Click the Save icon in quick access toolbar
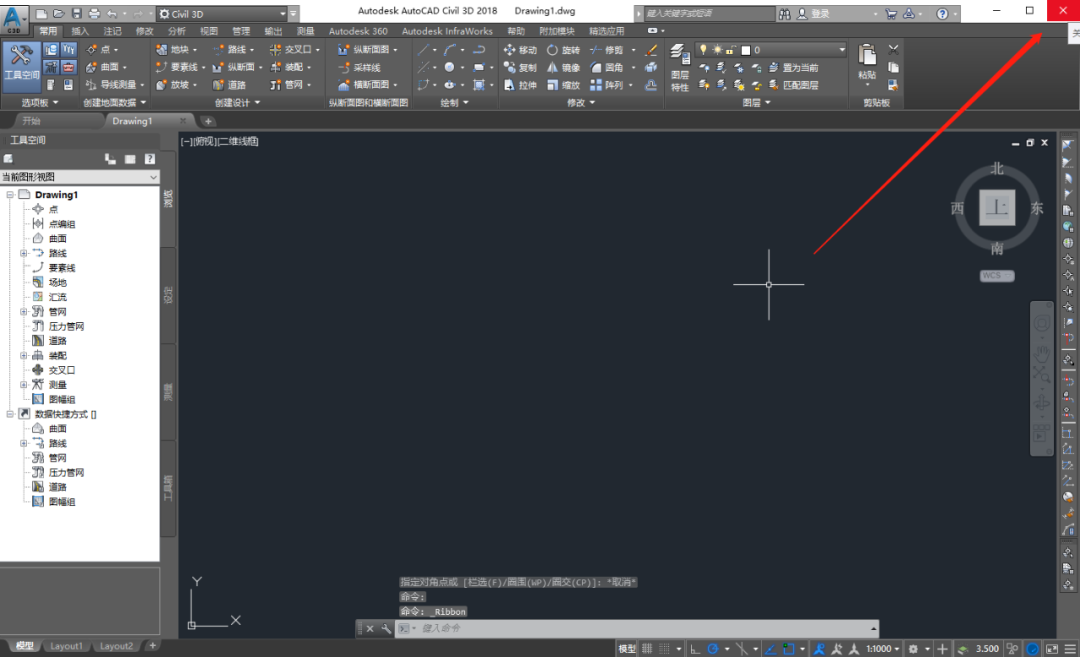 [76, 13]
